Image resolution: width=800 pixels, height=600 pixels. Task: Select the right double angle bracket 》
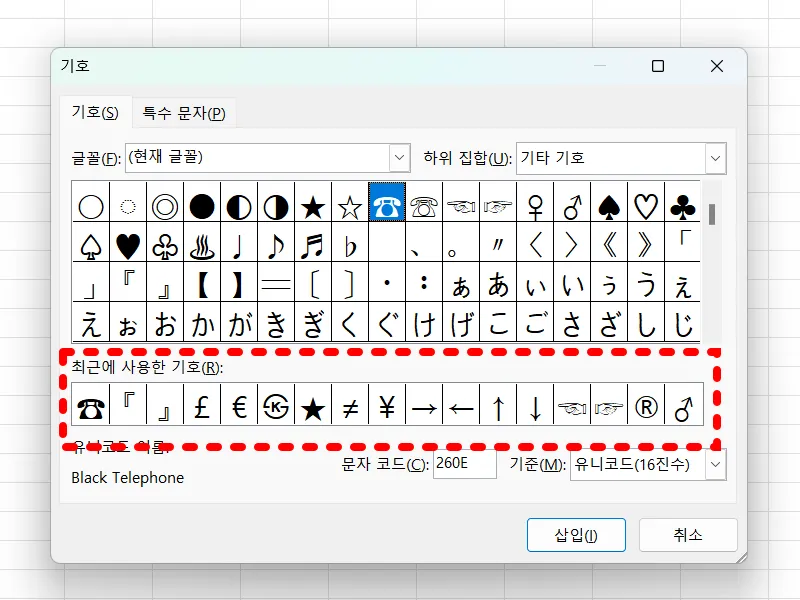tap(646, 242)
